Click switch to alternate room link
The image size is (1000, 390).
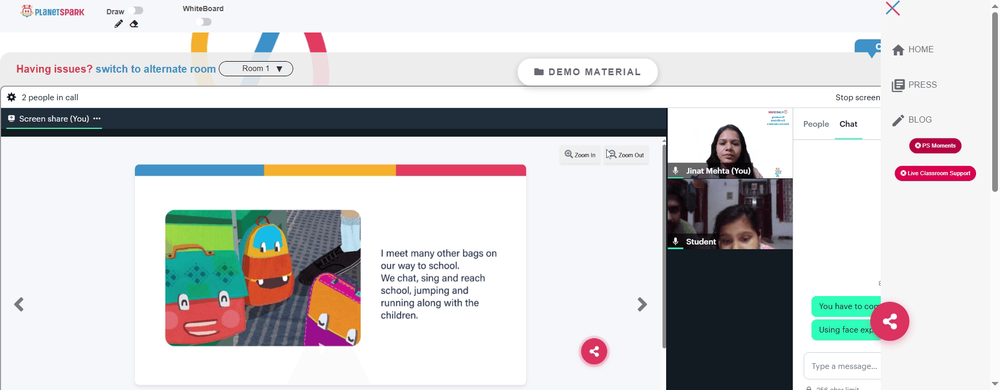156,69
